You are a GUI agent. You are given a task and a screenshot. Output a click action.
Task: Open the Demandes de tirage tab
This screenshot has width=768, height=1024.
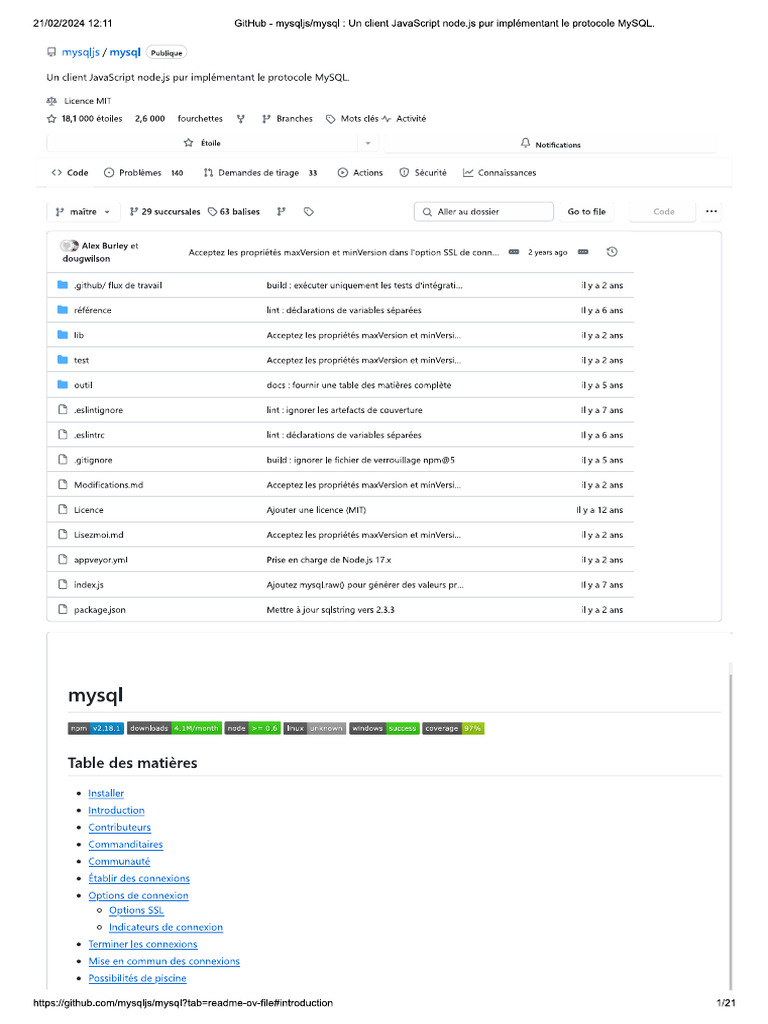coord(260,173)
